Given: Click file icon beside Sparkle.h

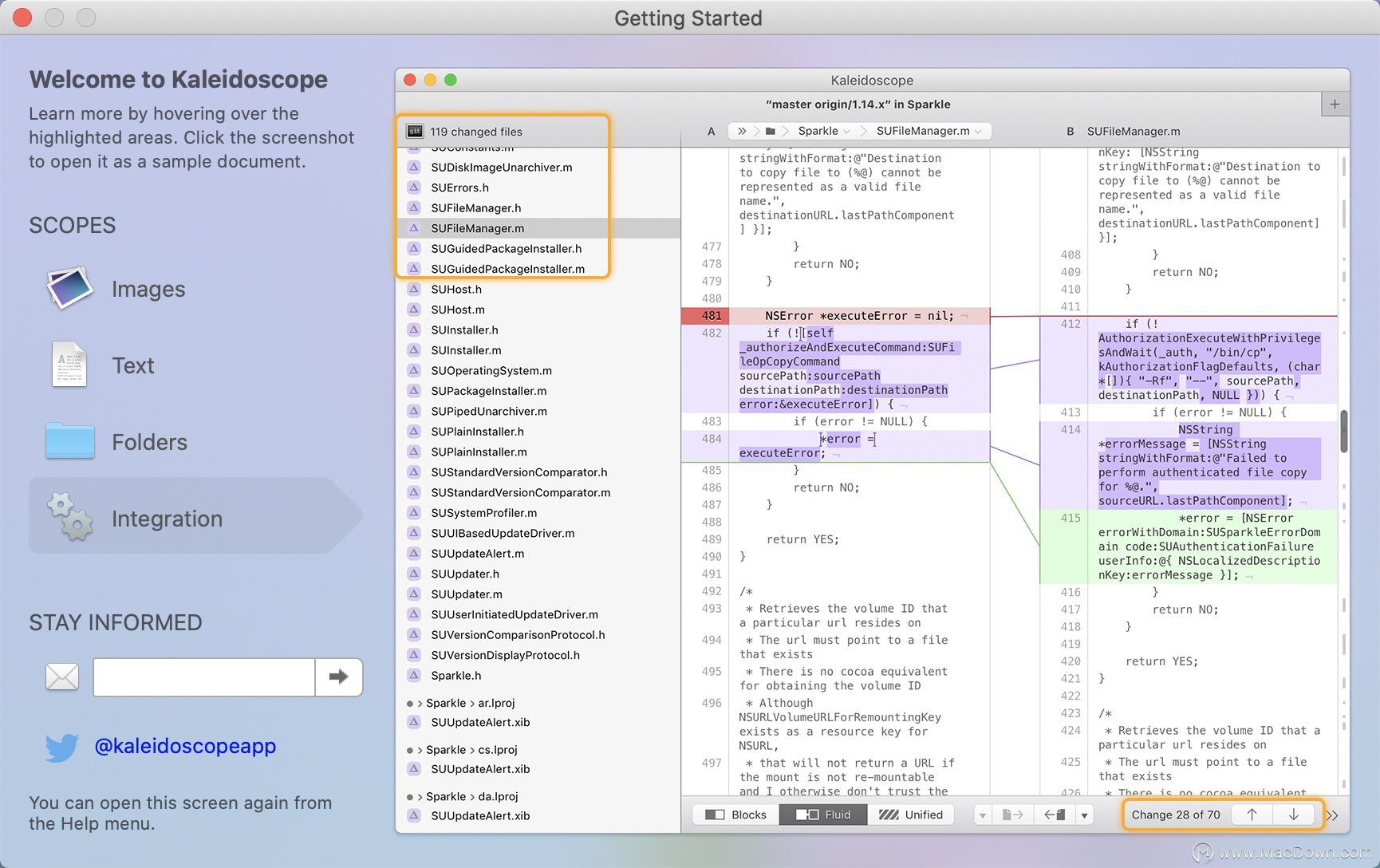Looking at the screenshot, I should (x=414, y=676).
